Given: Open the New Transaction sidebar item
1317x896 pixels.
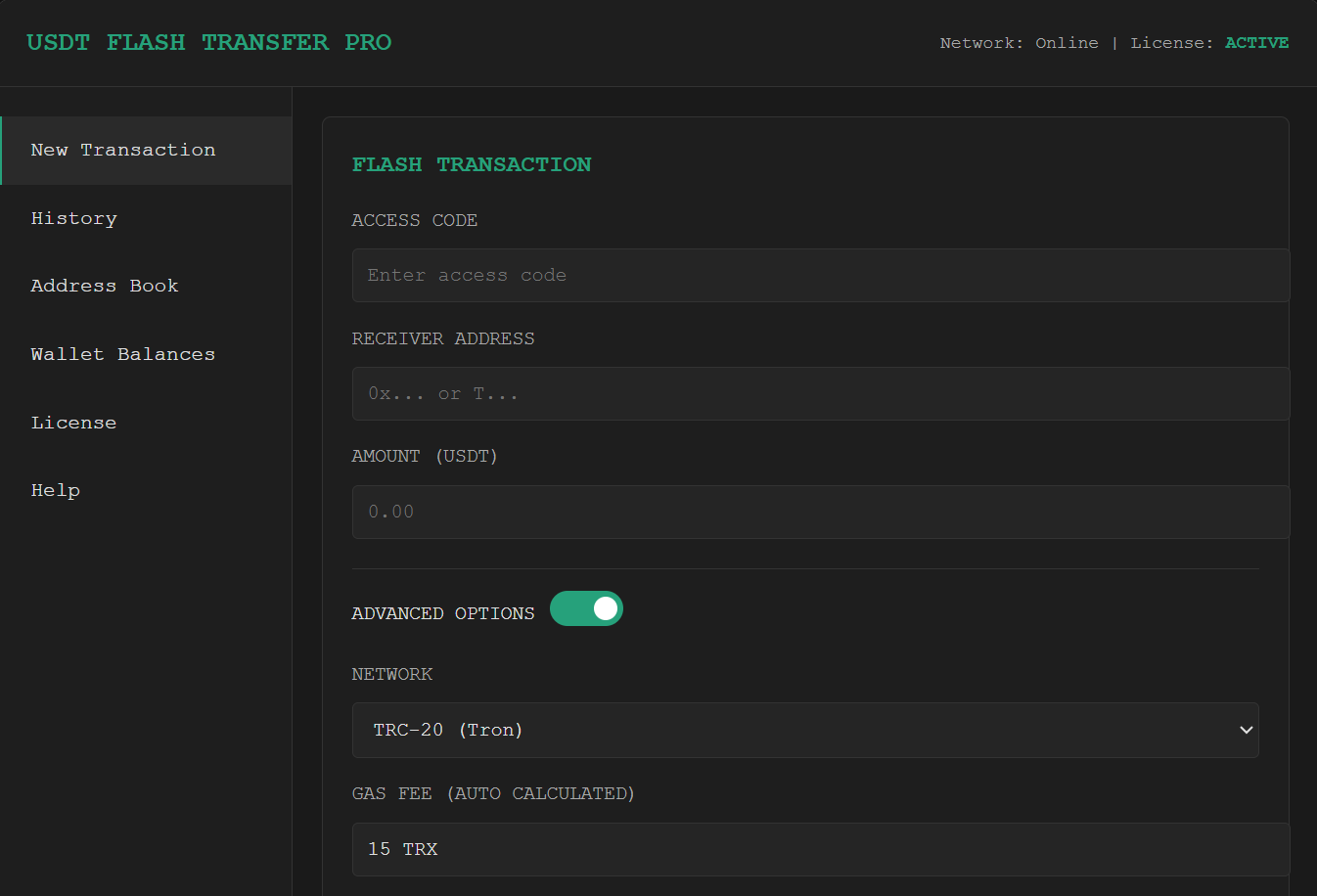Looking at the screenshot, I should click(123, 150).
